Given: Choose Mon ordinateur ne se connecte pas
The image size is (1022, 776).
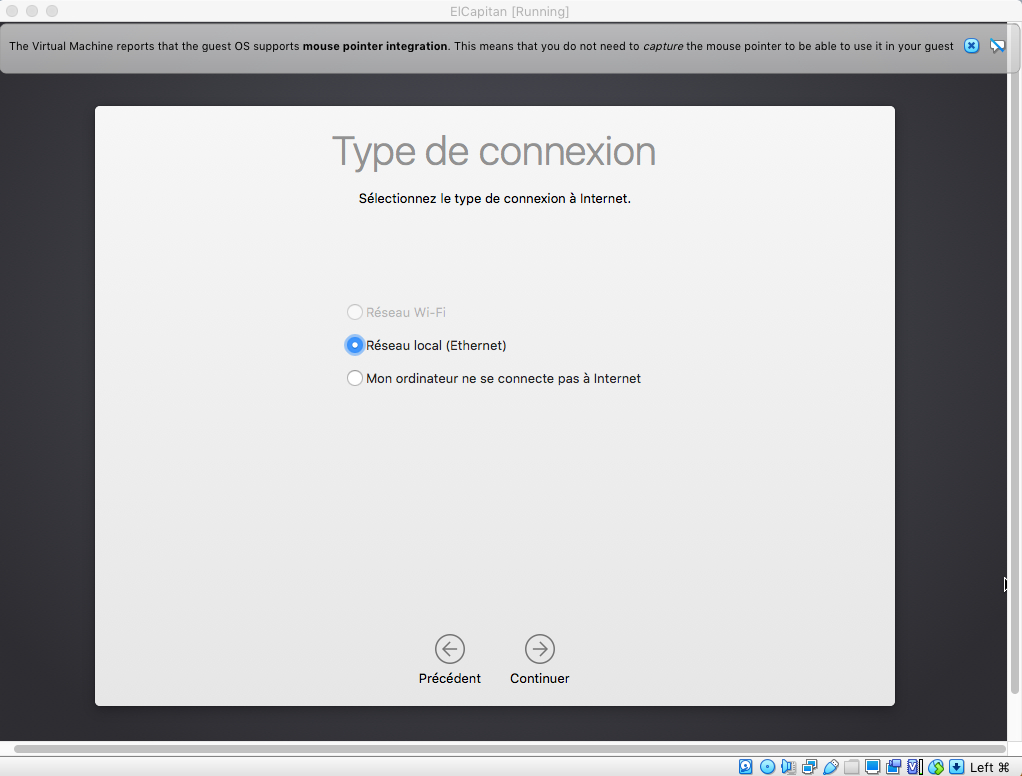Looking at the screenshot, I should pos(355,379).
